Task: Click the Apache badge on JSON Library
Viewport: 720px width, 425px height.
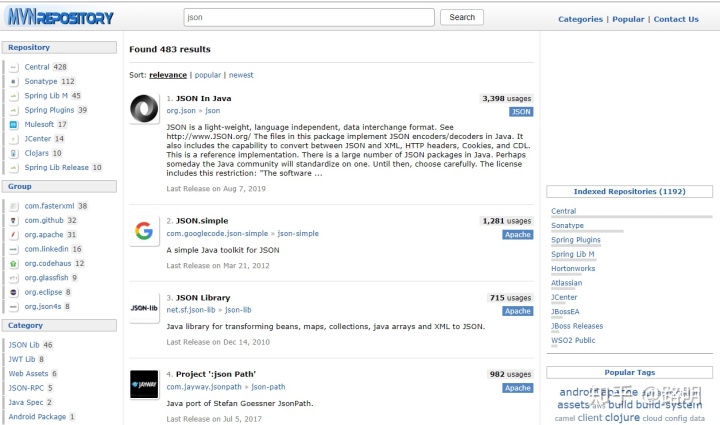Action: tap(518, 311)
